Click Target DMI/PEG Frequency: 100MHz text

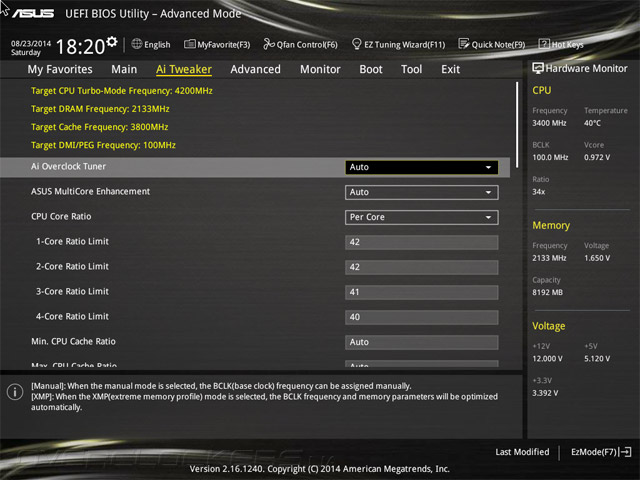point(103,145)
